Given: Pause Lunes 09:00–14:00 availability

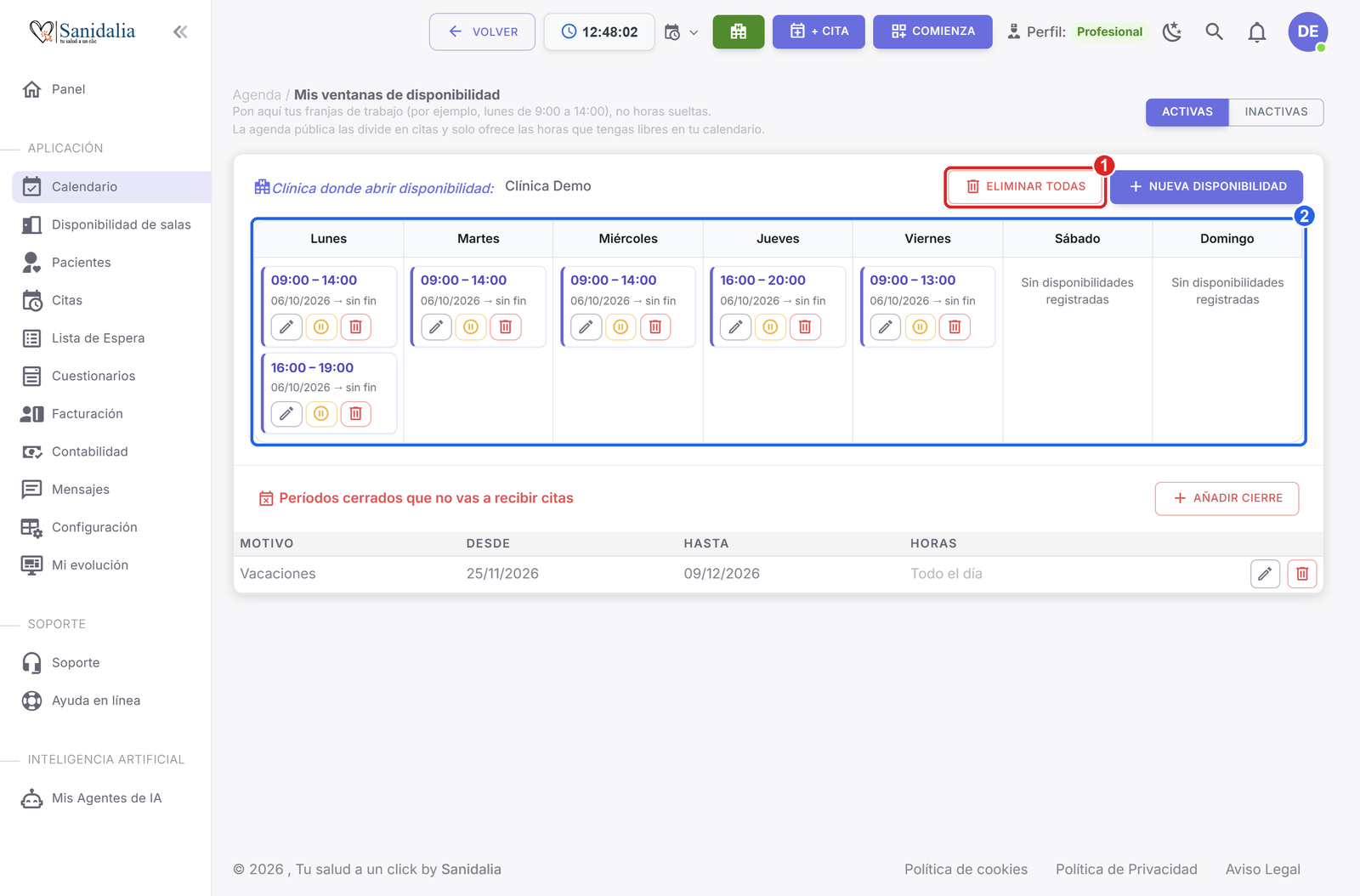Looking at the screenshot, I should [x=321, y=327].
